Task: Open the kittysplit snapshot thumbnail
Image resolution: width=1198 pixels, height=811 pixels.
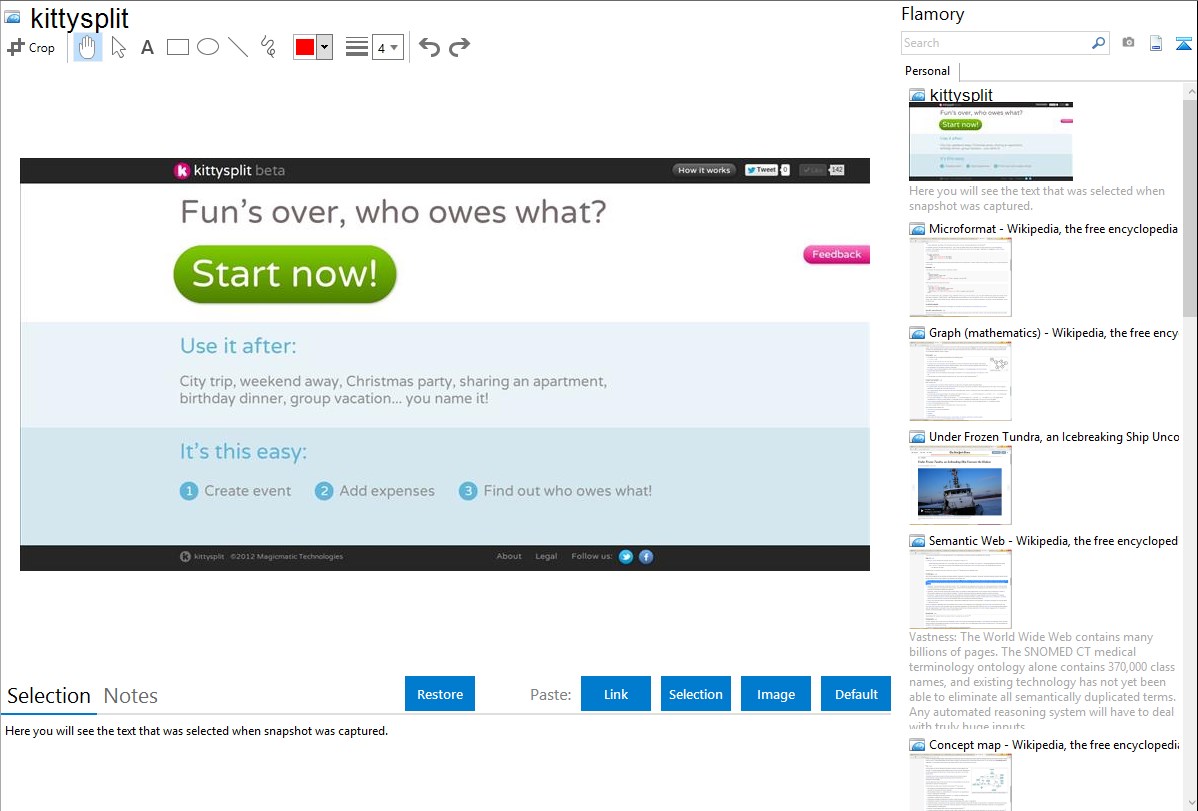Action: (x=990, y=141)
